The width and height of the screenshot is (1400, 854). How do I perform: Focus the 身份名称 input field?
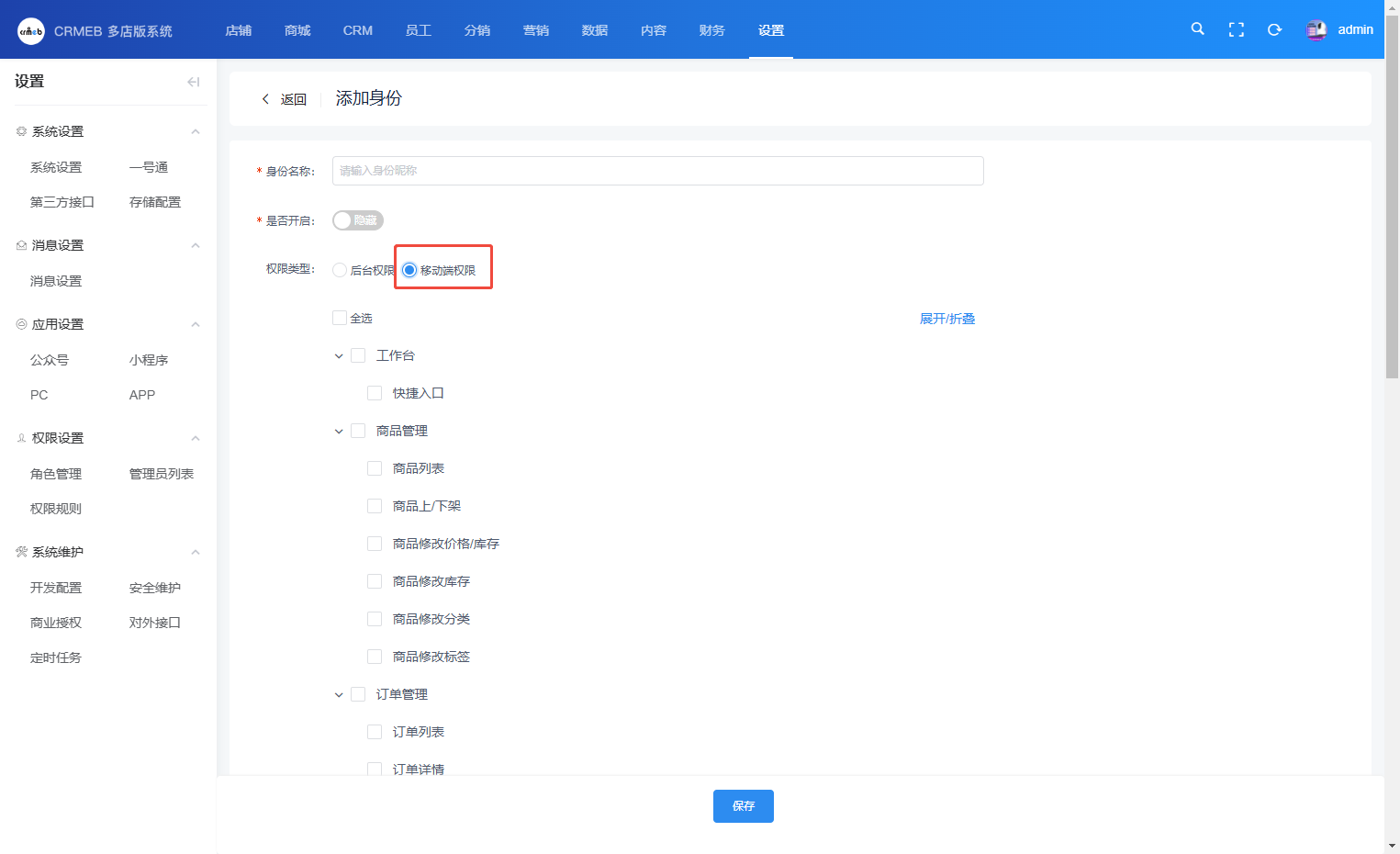coord(657,171)
